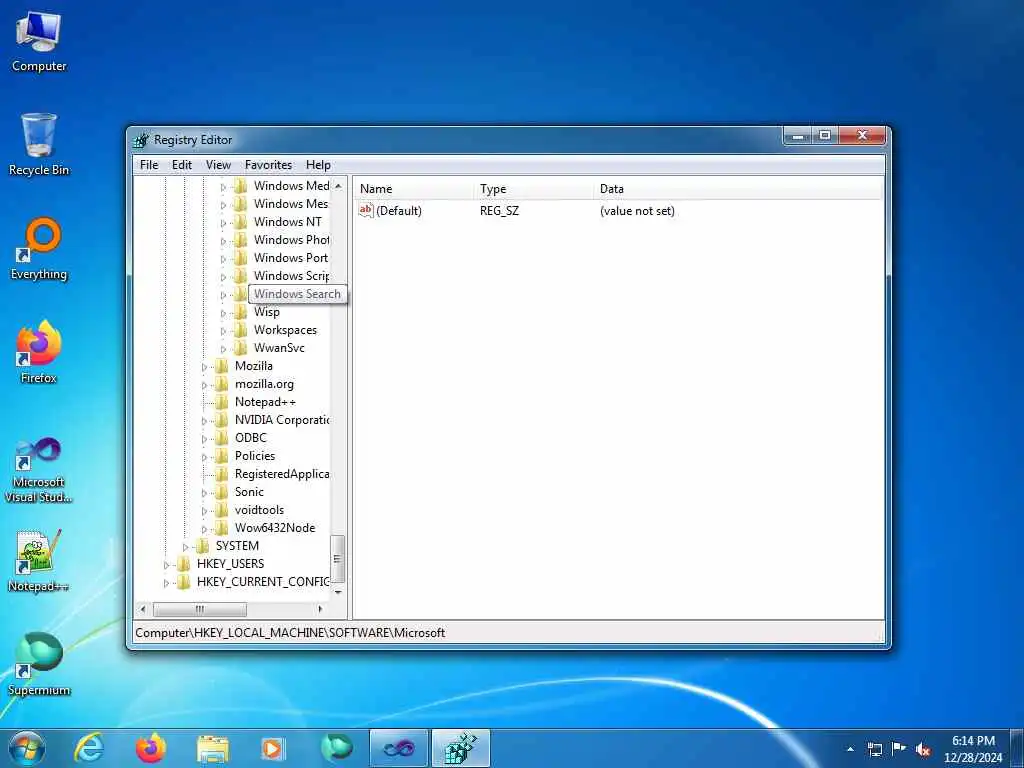Click Registry Editor taskbar button
Screen dimensions: 1024x768
461,748
